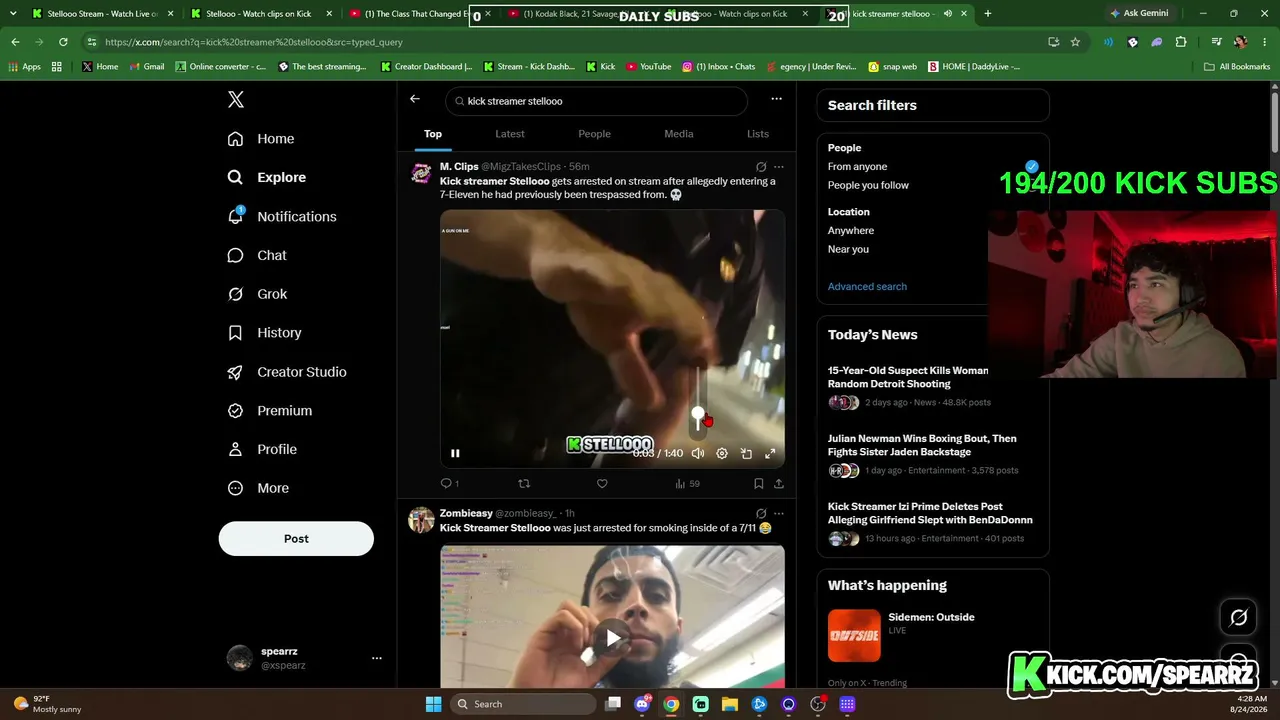This screenshot has height=720, width=1280.
Task: Open YouTube bookmark in bookmarks bar
Action: point(648,67)
